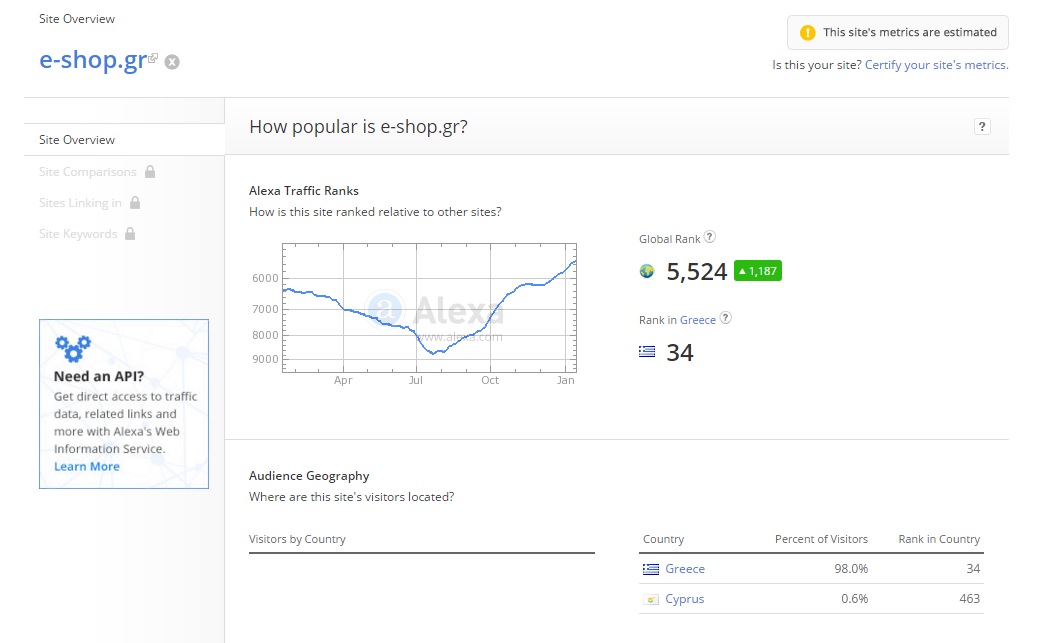1039x643 pixels.
Task: Select the Site Overview sidebar tab
Action: click(x=77, y=140)
